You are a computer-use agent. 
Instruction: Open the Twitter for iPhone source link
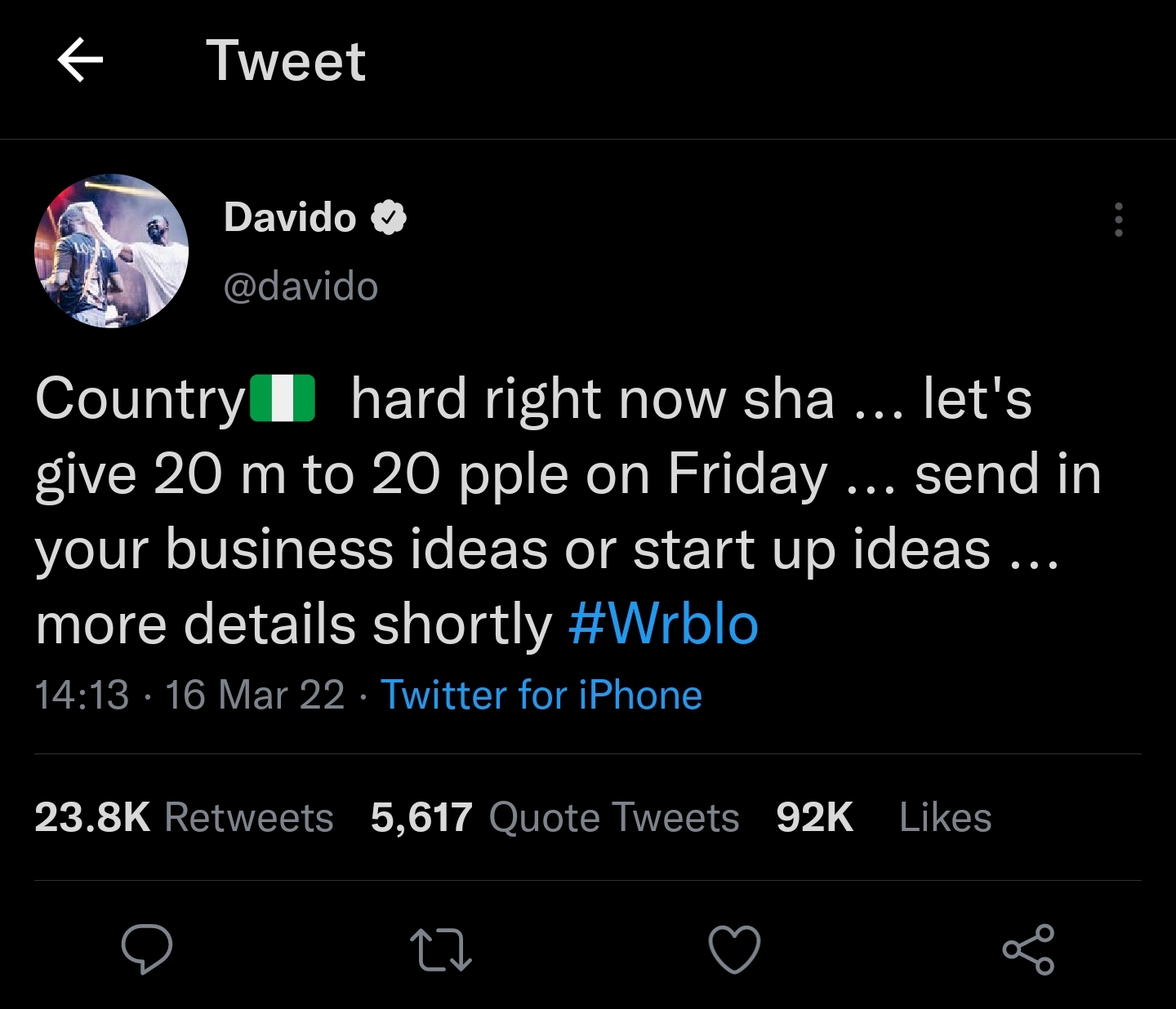(x=541, y=696)
